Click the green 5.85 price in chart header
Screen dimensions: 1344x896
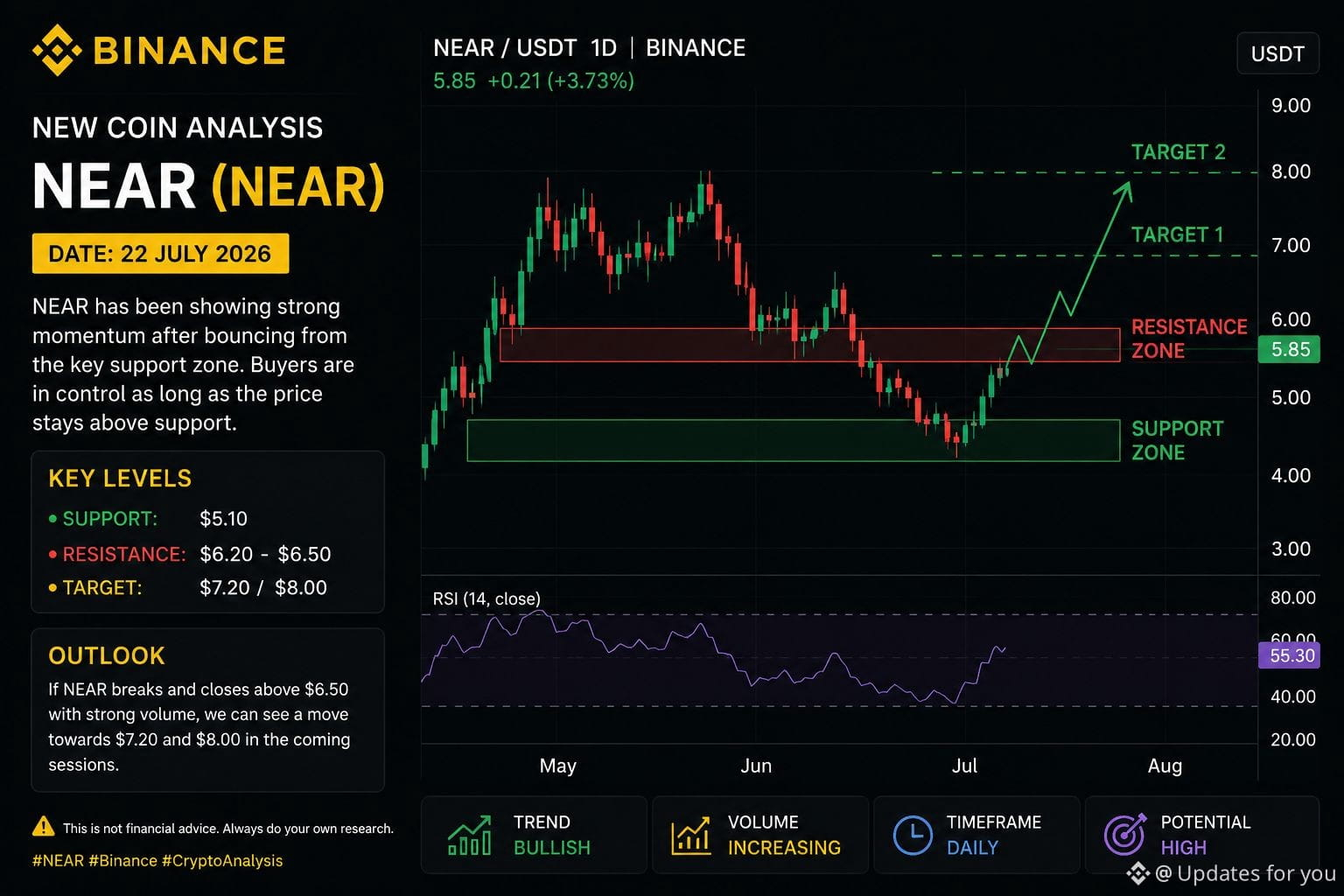point(454,80)
